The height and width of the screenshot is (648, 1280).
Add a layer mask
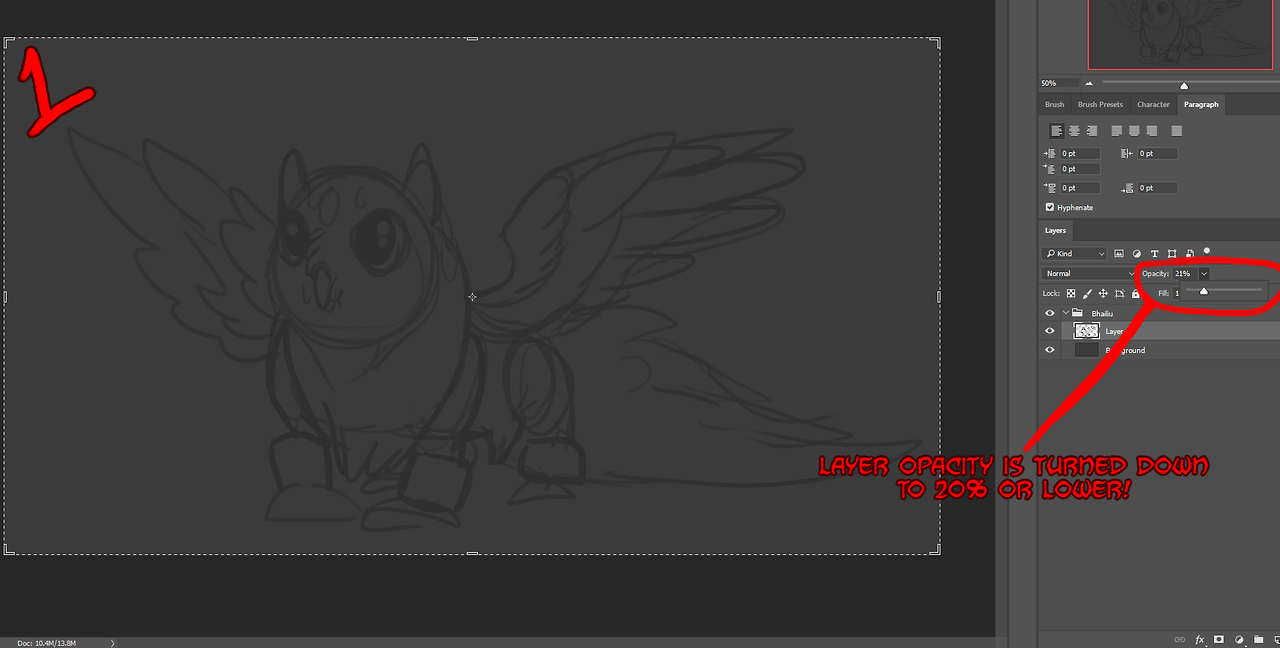coord(1219,639)
